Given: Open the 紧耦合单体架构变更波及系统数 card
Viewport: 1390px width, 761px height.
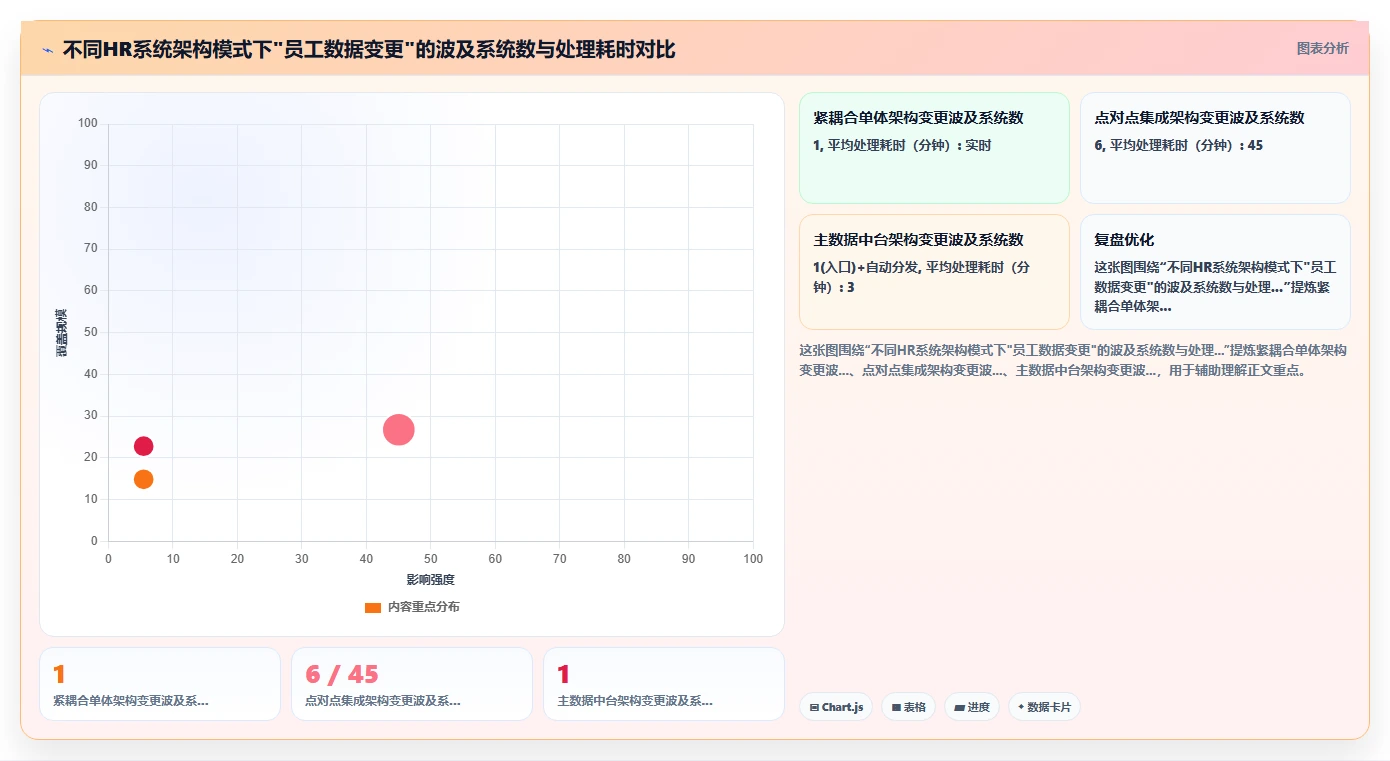Looking at the screenshot, I should [934, 148].
